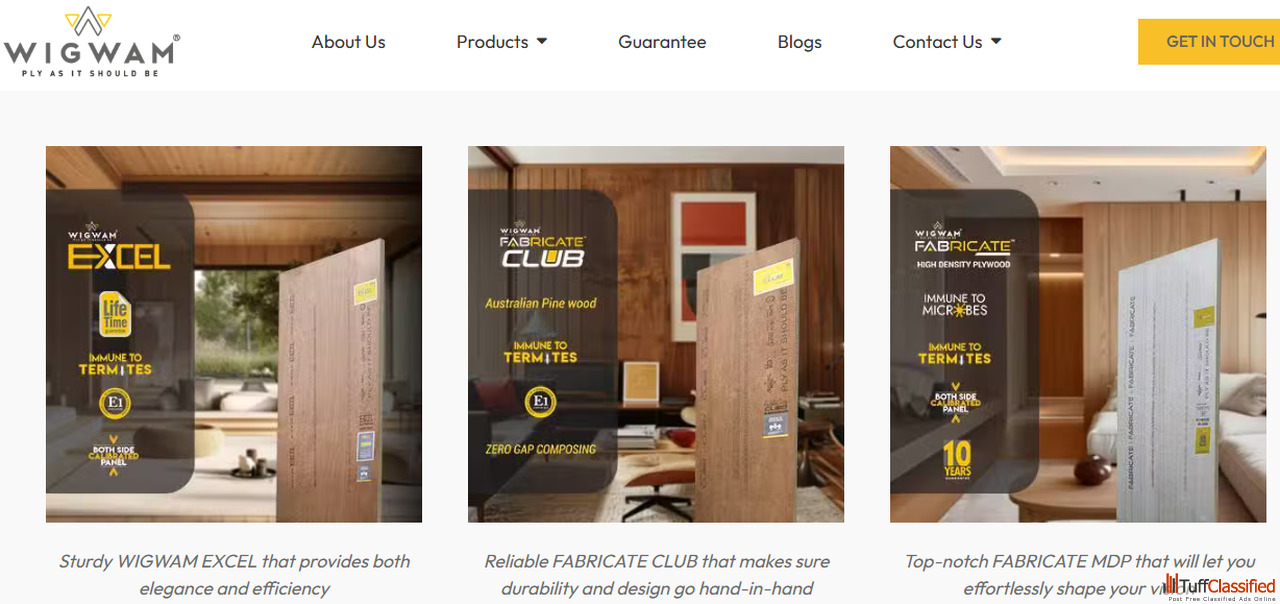Expand the Contact Us dropdown arrow
Screen dimensions: 1280x604
click(996, 42)
